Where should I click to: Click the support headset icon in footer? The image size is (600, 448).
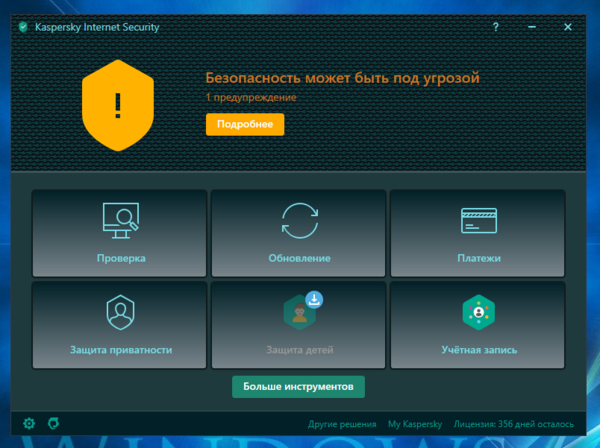click(x=54, y=424)
